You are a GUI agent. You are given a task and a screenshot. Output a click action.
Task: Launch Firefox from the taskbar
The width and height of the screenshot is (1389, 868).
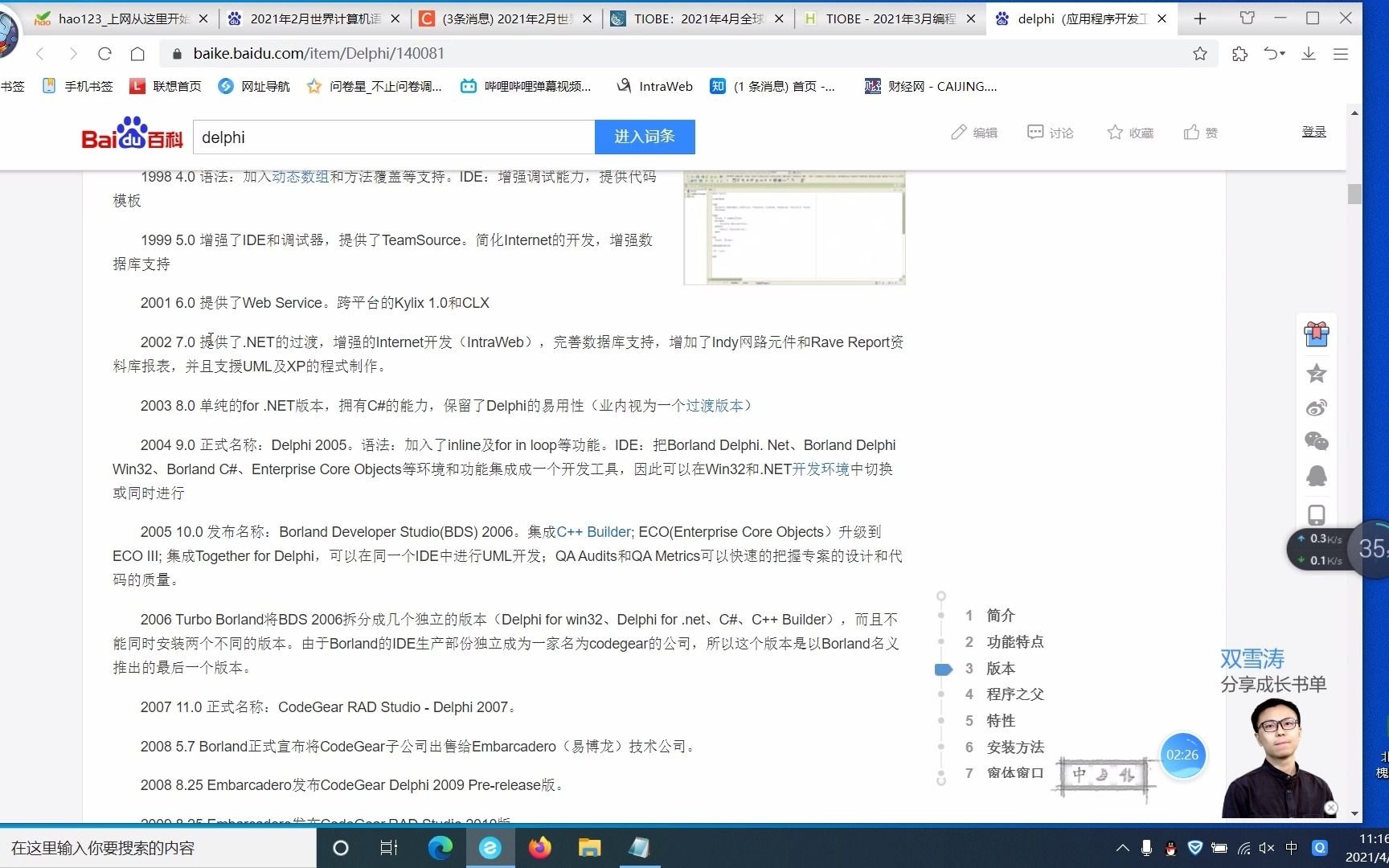(x=540, y=848)
